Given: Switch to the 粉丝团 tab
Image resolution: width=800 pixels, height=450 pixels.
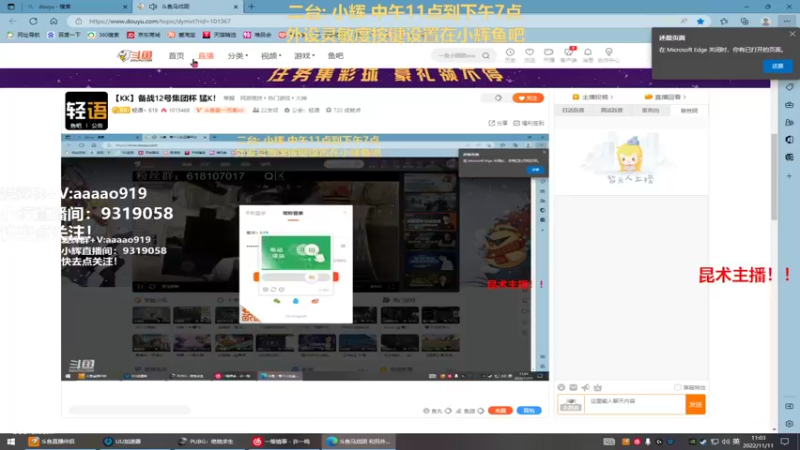Looking at the screenshot, I should pyautogui.click(x=689, y=110).
